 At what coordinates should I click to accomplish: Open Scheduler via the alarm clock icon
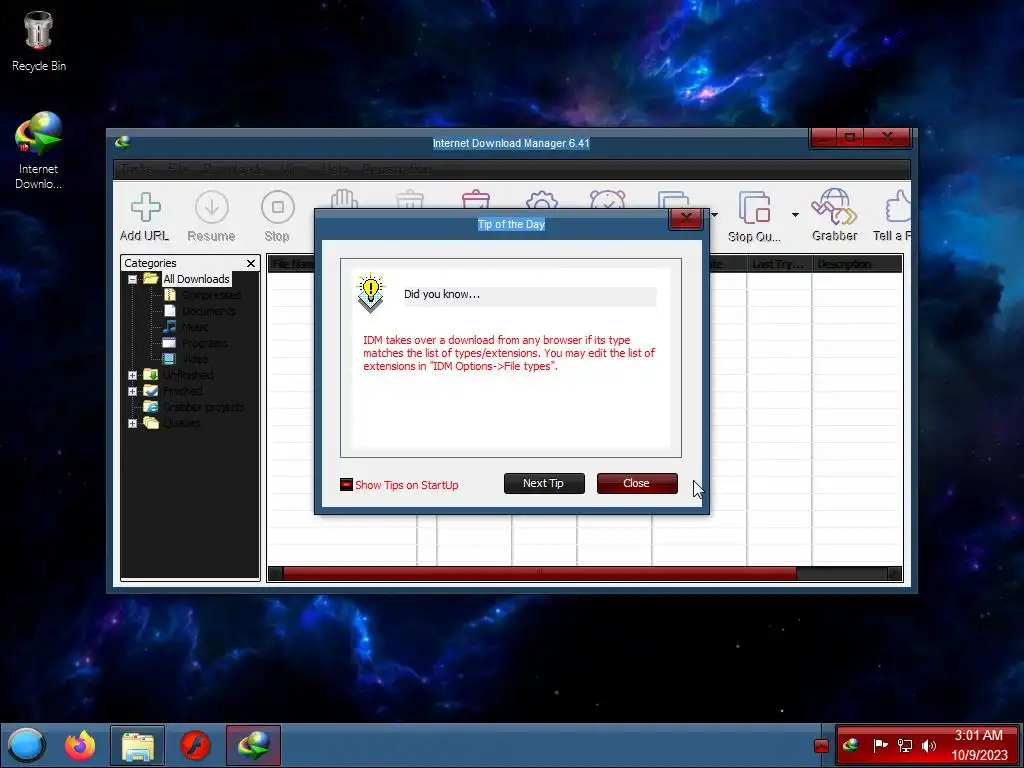607,199
